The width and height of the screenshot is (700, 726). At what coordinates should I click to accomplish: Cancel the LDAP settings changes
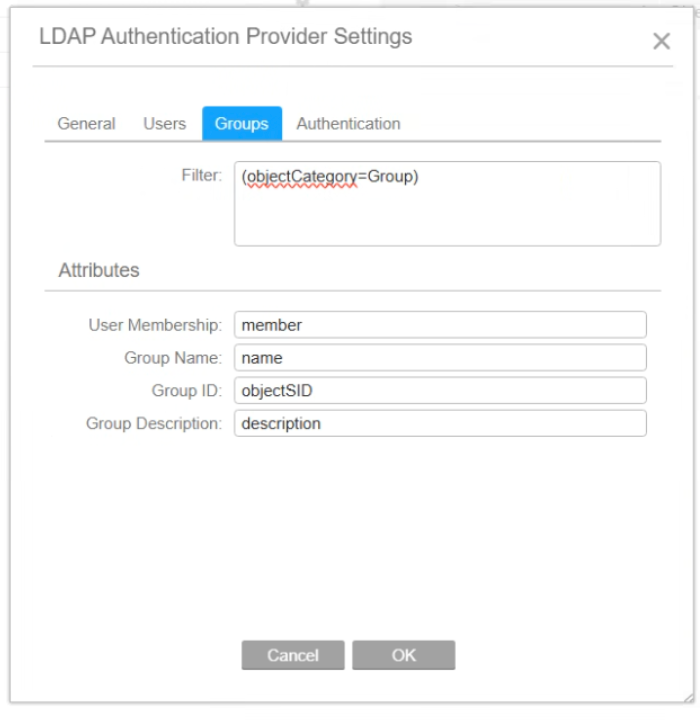tap(293, 655)
